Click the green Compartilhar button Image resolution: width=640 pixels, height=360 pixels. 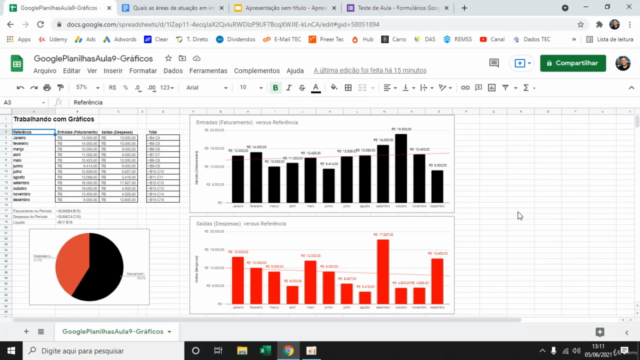[573, 63]
